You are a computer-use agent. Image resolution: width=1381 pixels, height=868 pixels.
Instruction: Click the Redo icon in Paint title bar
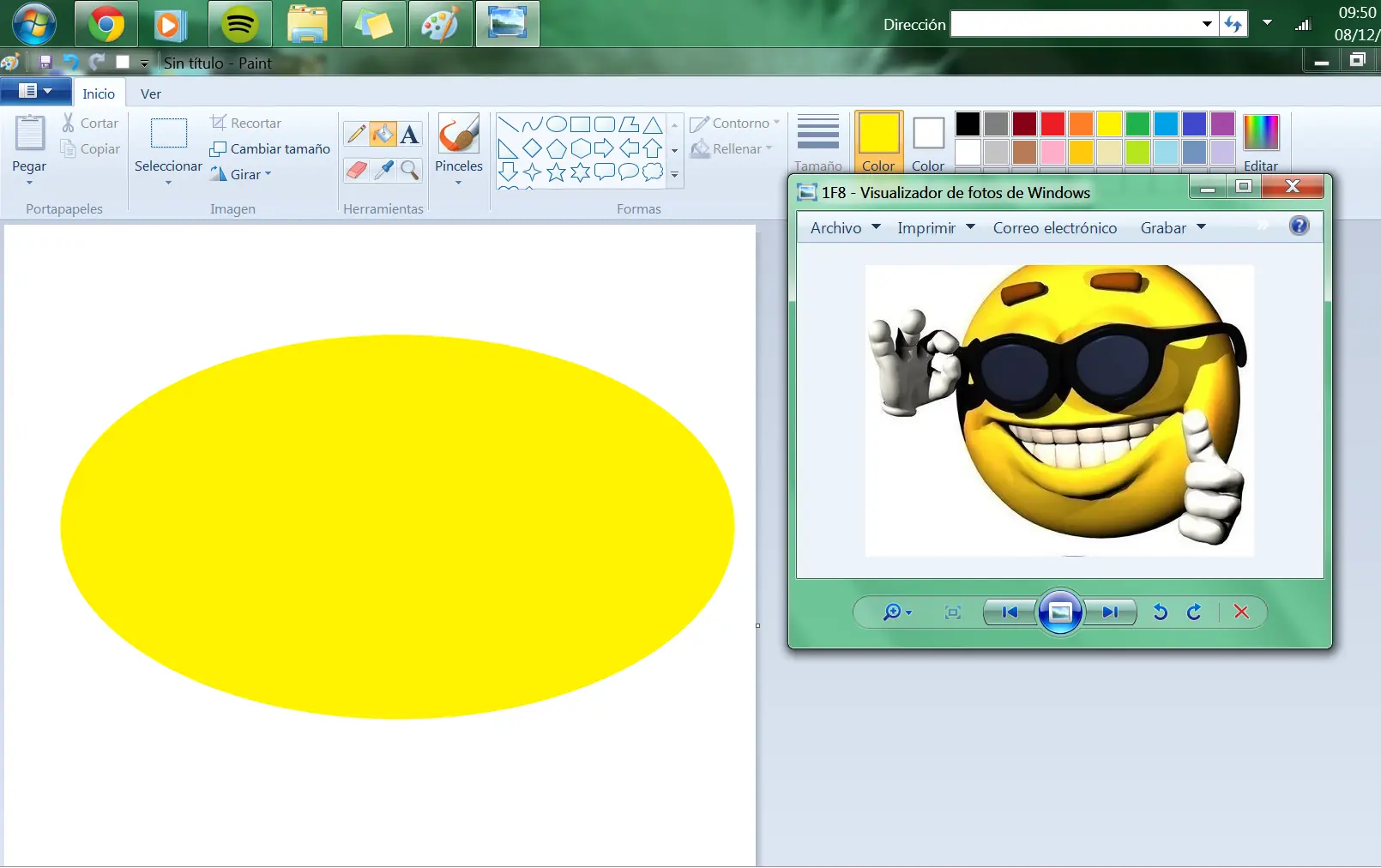point(96,62)
